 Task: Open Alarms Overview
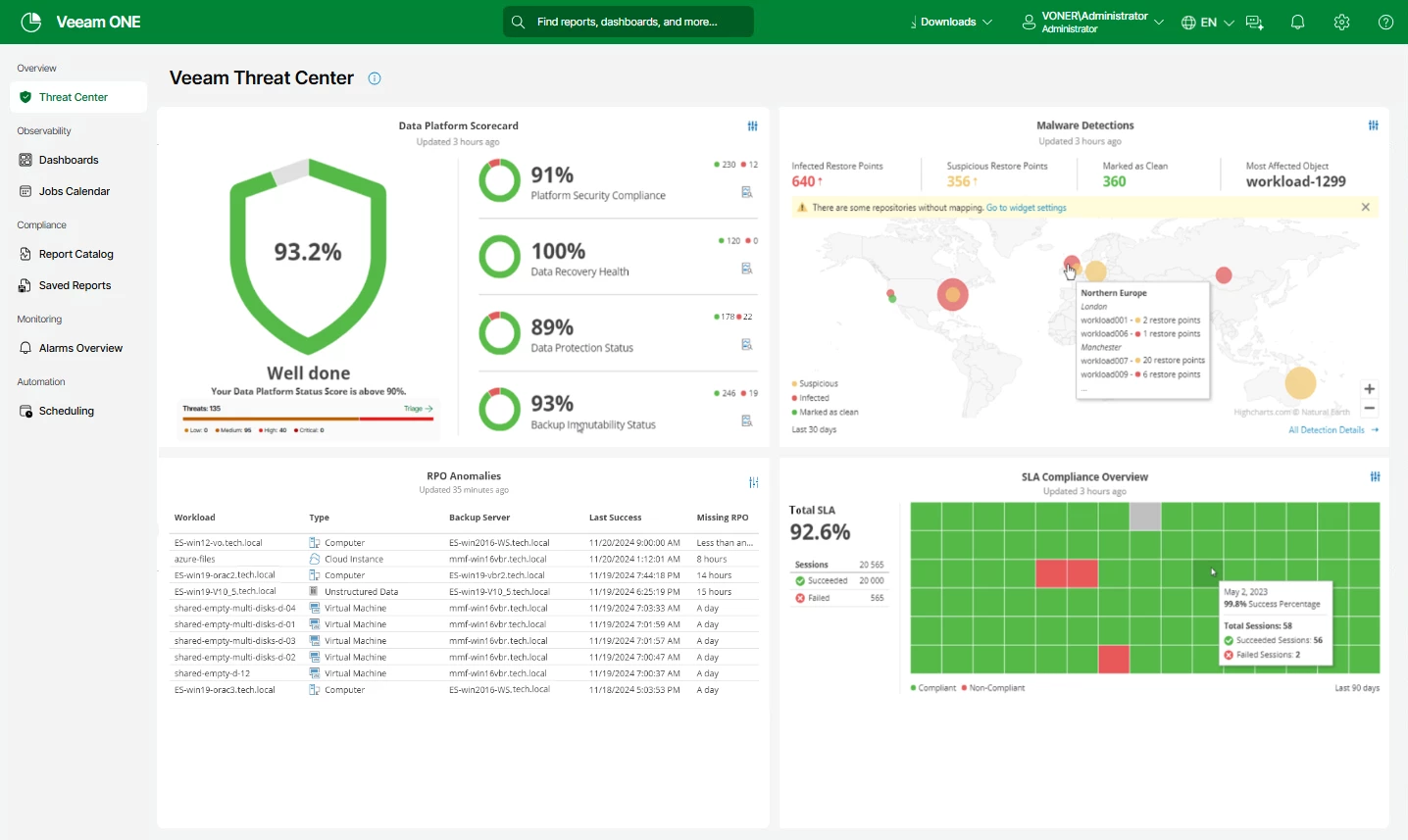pos(78,348)
